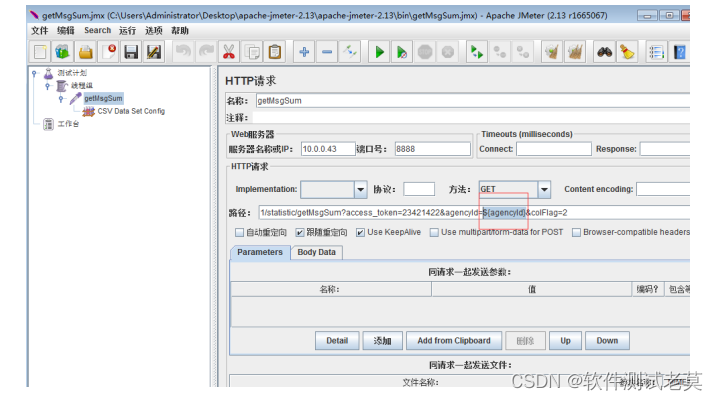Viewport: 718px width, 401px height.
Task: Collapse the getMsgSum tree node handle
Action: (x=61, y=98)
